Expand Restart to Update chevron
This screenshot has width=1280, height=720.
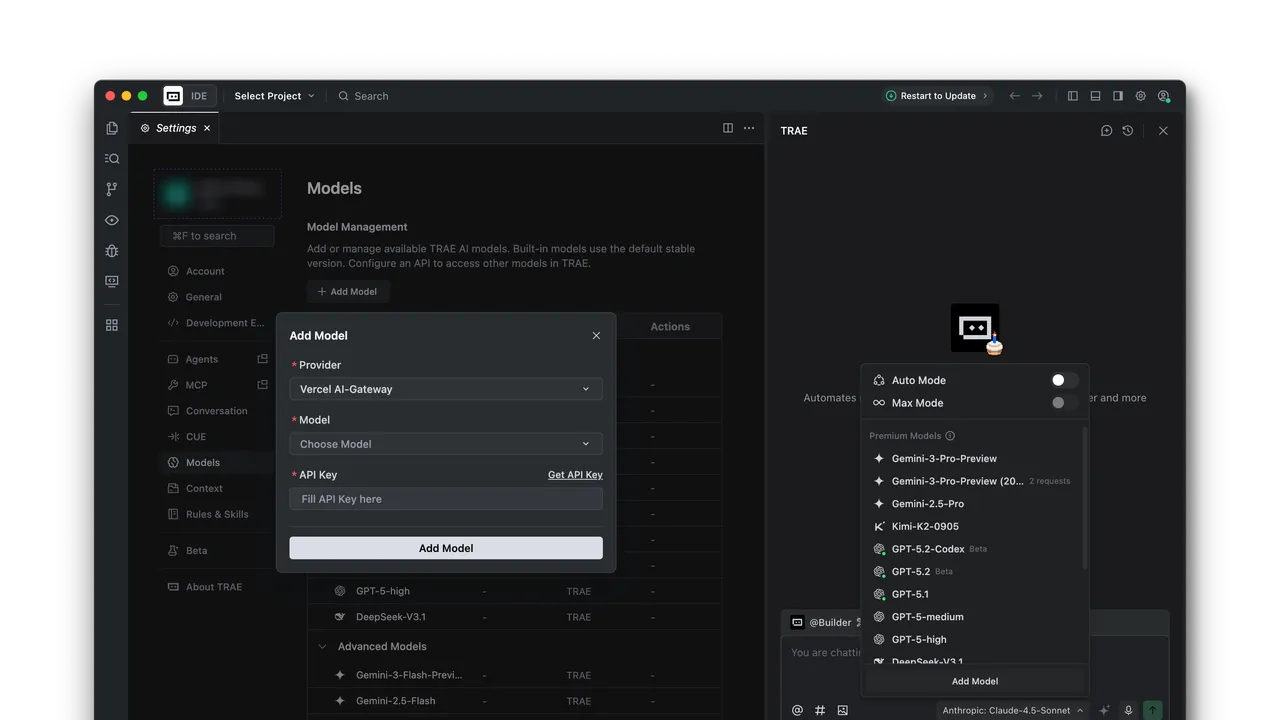[985, 96]
